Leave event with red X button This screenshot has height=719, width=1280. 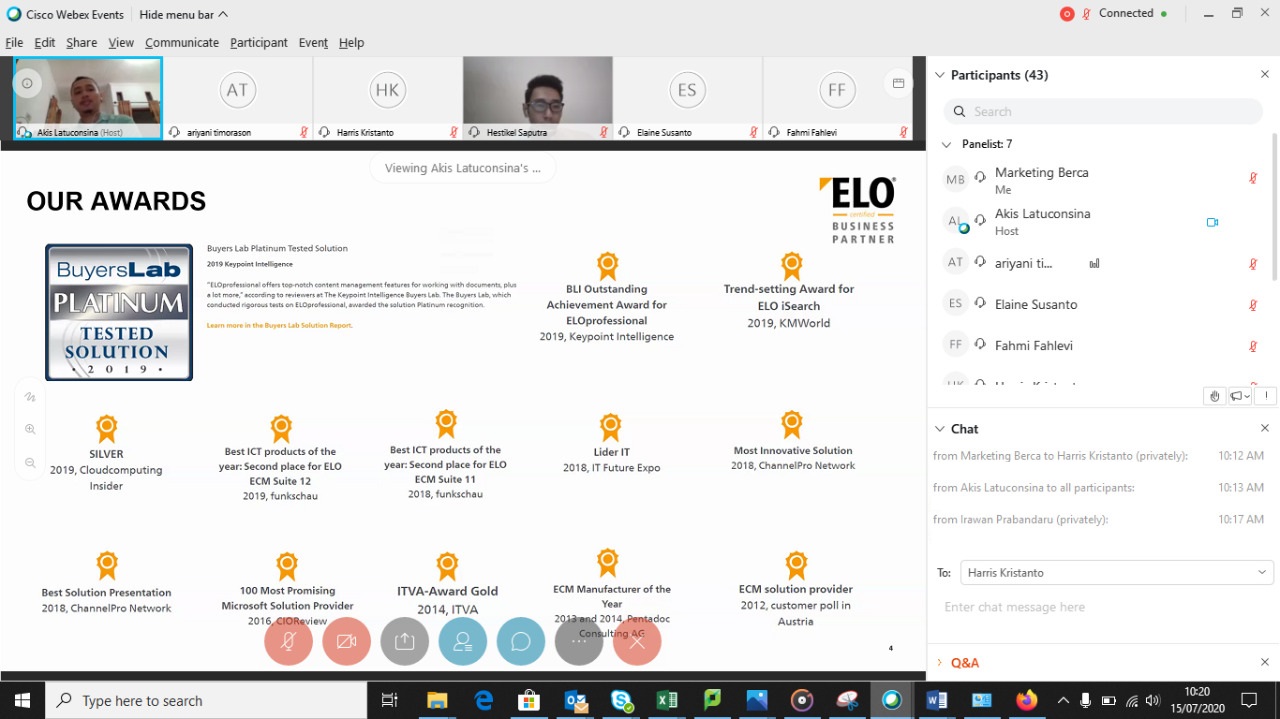(637, 641)
